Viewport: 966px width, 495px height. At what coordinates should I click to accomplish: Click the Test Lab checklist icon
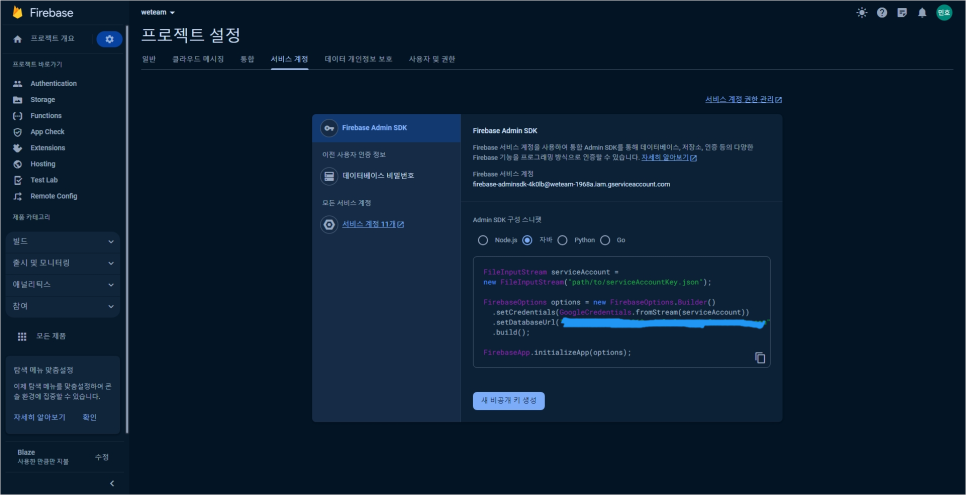click(17, 180)
